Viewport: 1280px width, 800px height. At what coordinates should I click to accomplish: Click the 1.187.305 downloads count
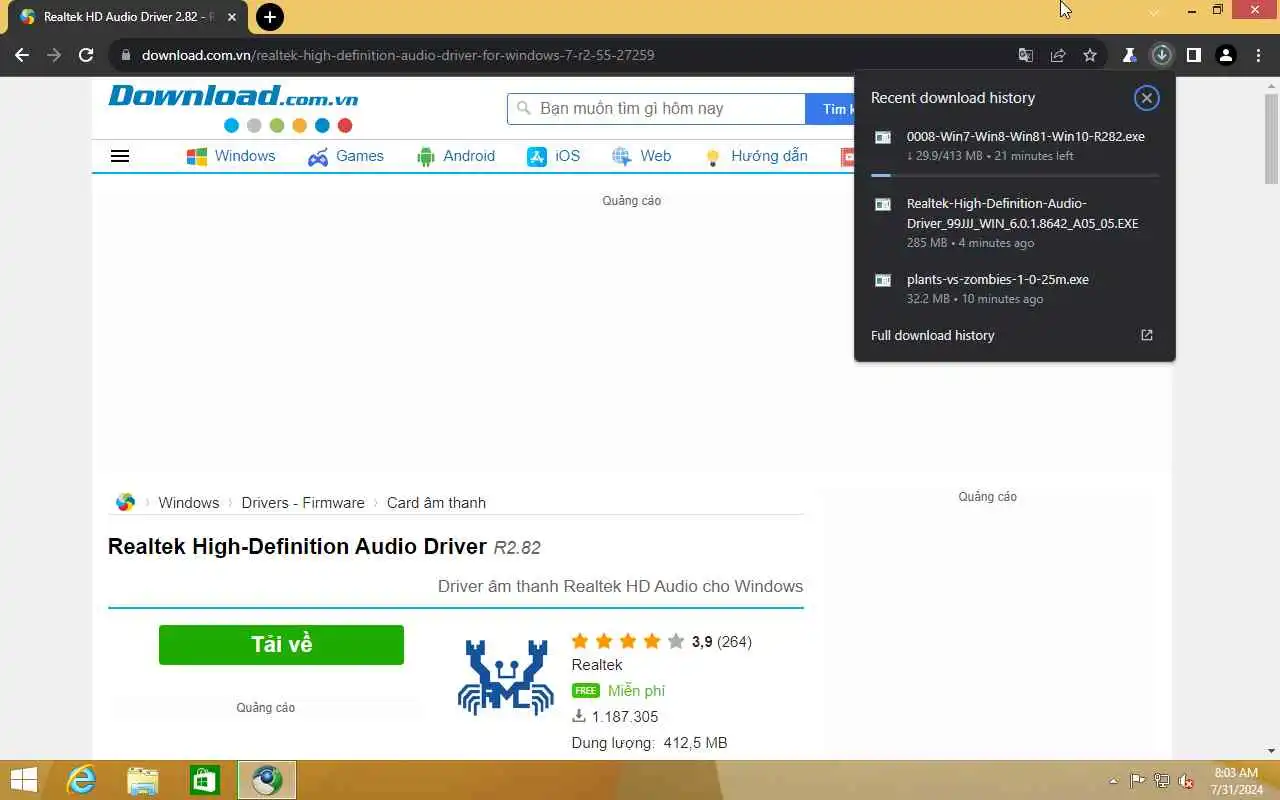tap(625, 717)
